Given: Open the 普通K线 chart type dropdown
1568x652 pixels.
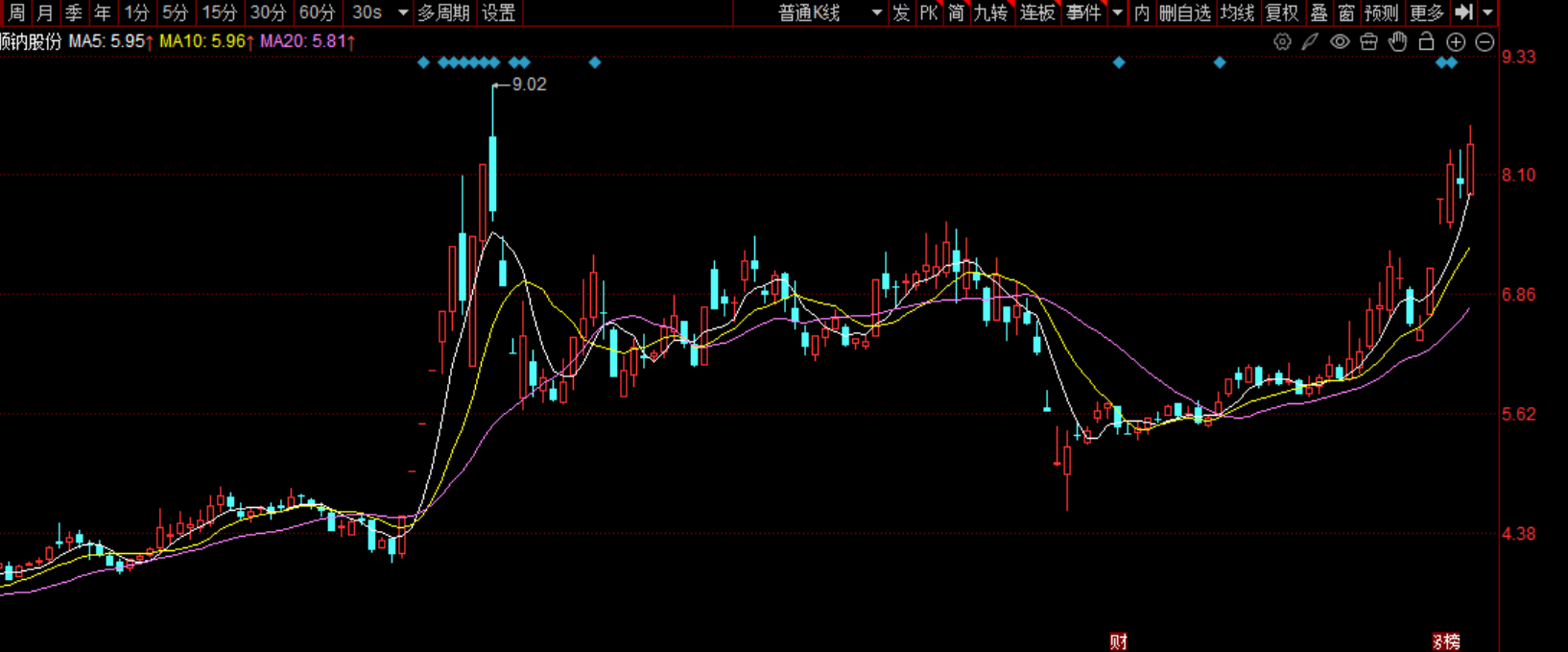Looking at the screenshot, I should coord(829,12).
